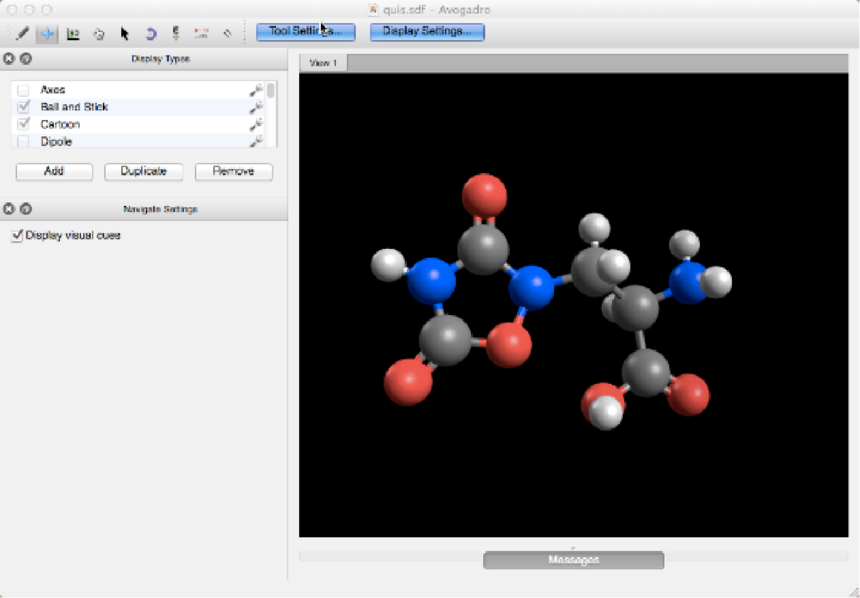
Task: Open Ball and Stick settings wrench
Action: click(256, 107)
